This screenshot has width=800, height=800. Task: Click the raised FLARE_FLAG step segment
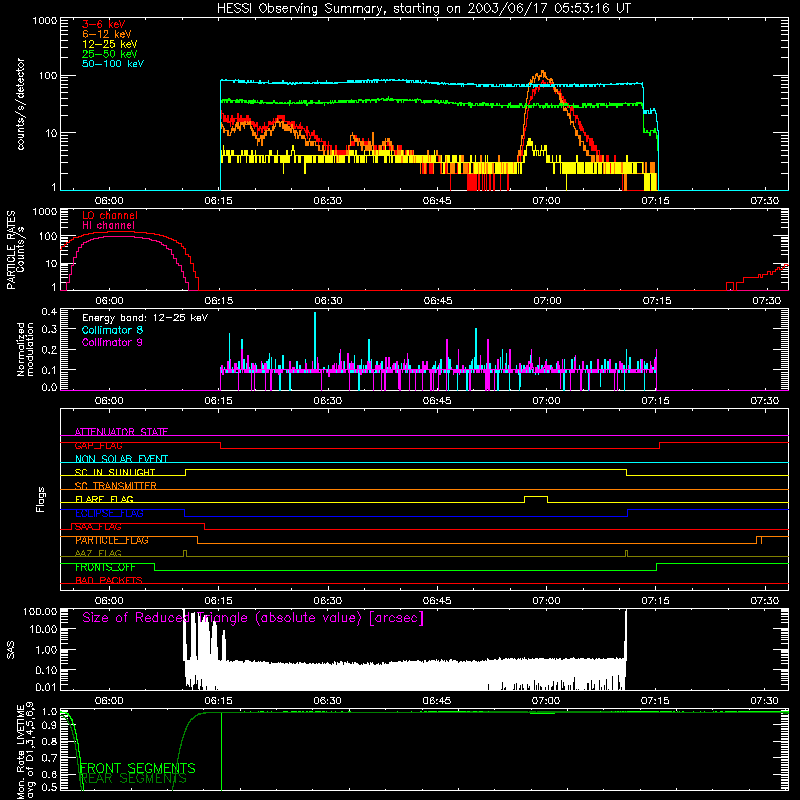(x=536, y=496)
